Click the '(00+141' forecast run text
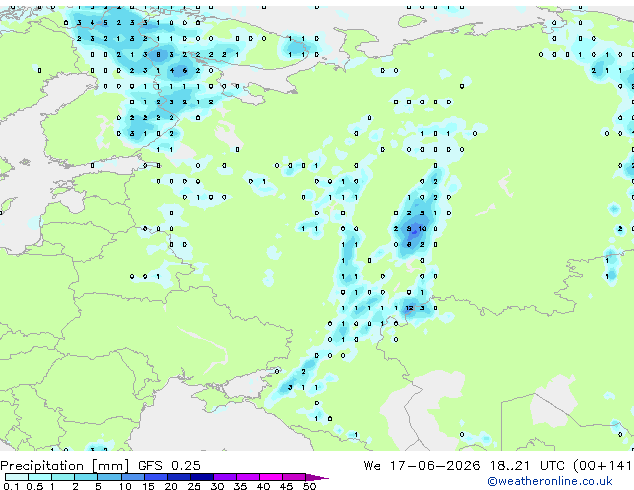This screenshot has height=490, width=634. [x=602, y=466]
